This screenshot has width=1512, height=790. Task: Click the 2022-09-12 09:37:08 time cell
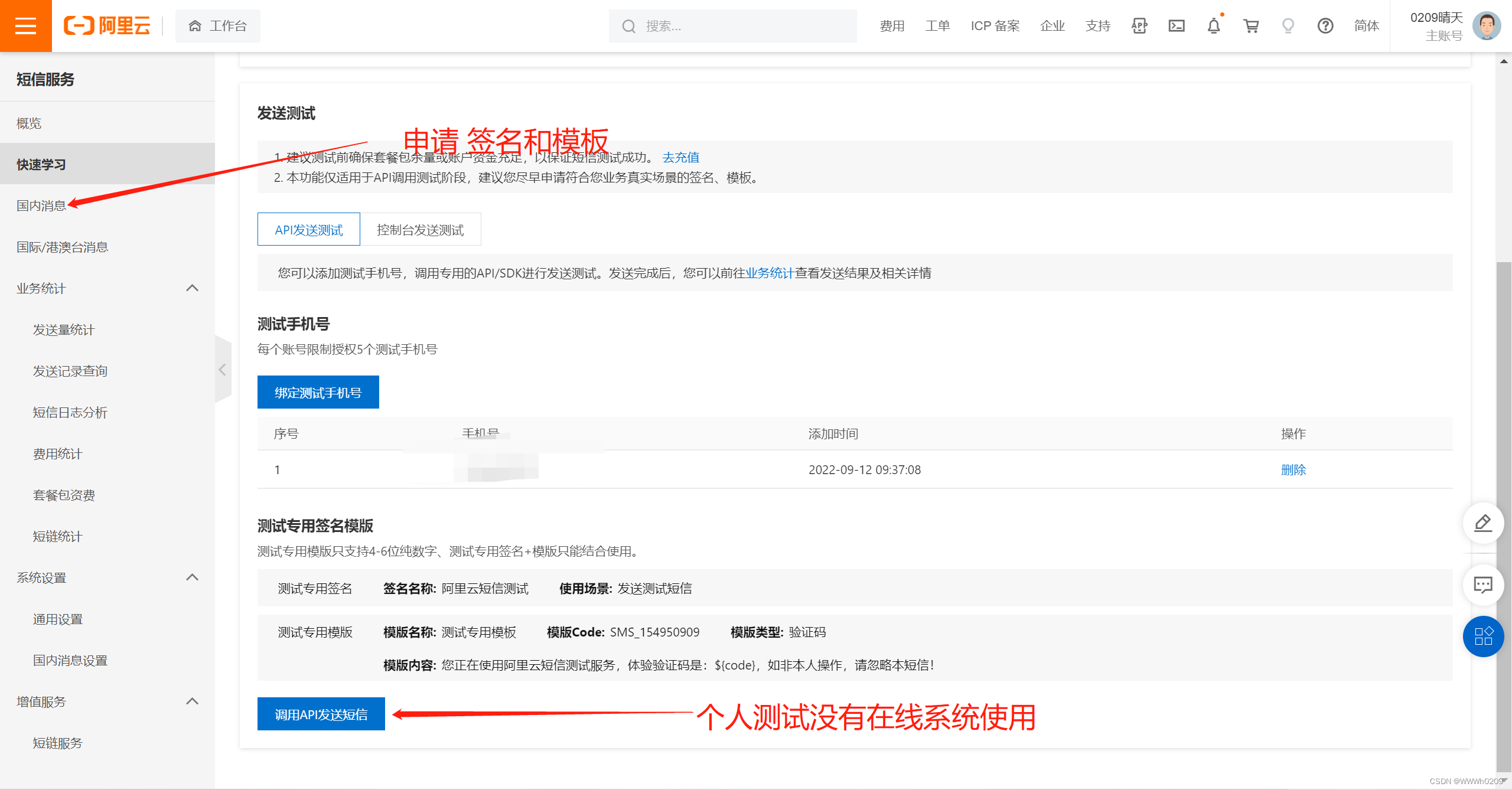[865, 470]
